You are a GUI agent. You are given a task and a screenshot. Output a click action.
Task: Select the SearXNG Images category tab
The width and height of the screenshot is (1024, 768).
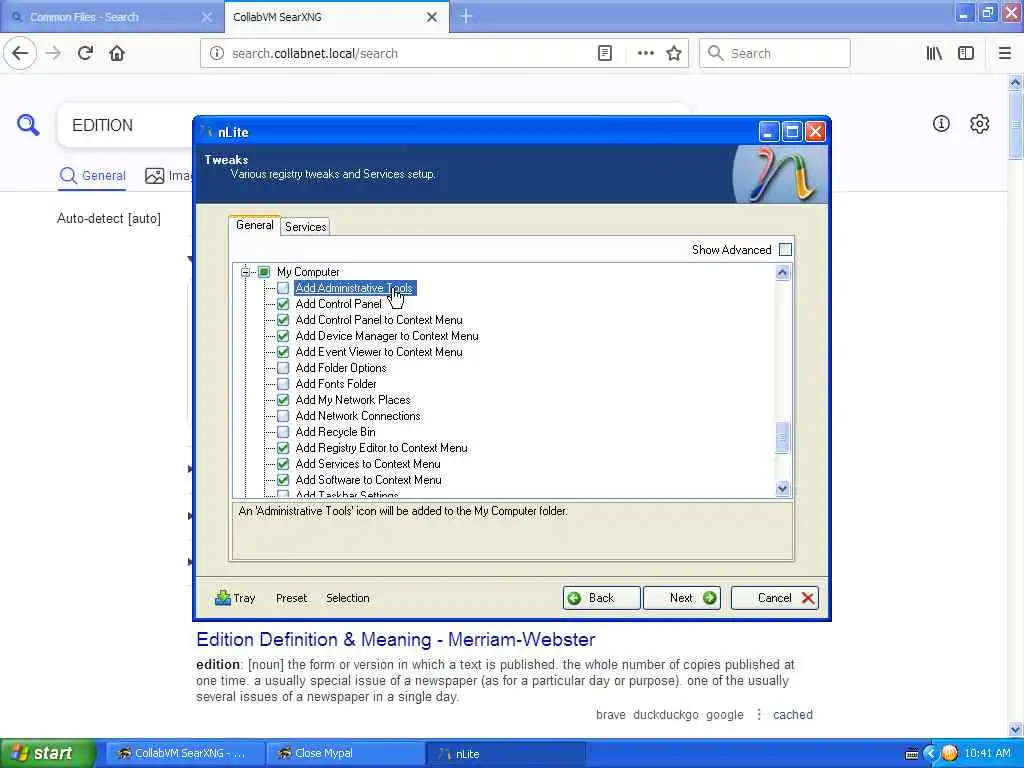point(167,176)
